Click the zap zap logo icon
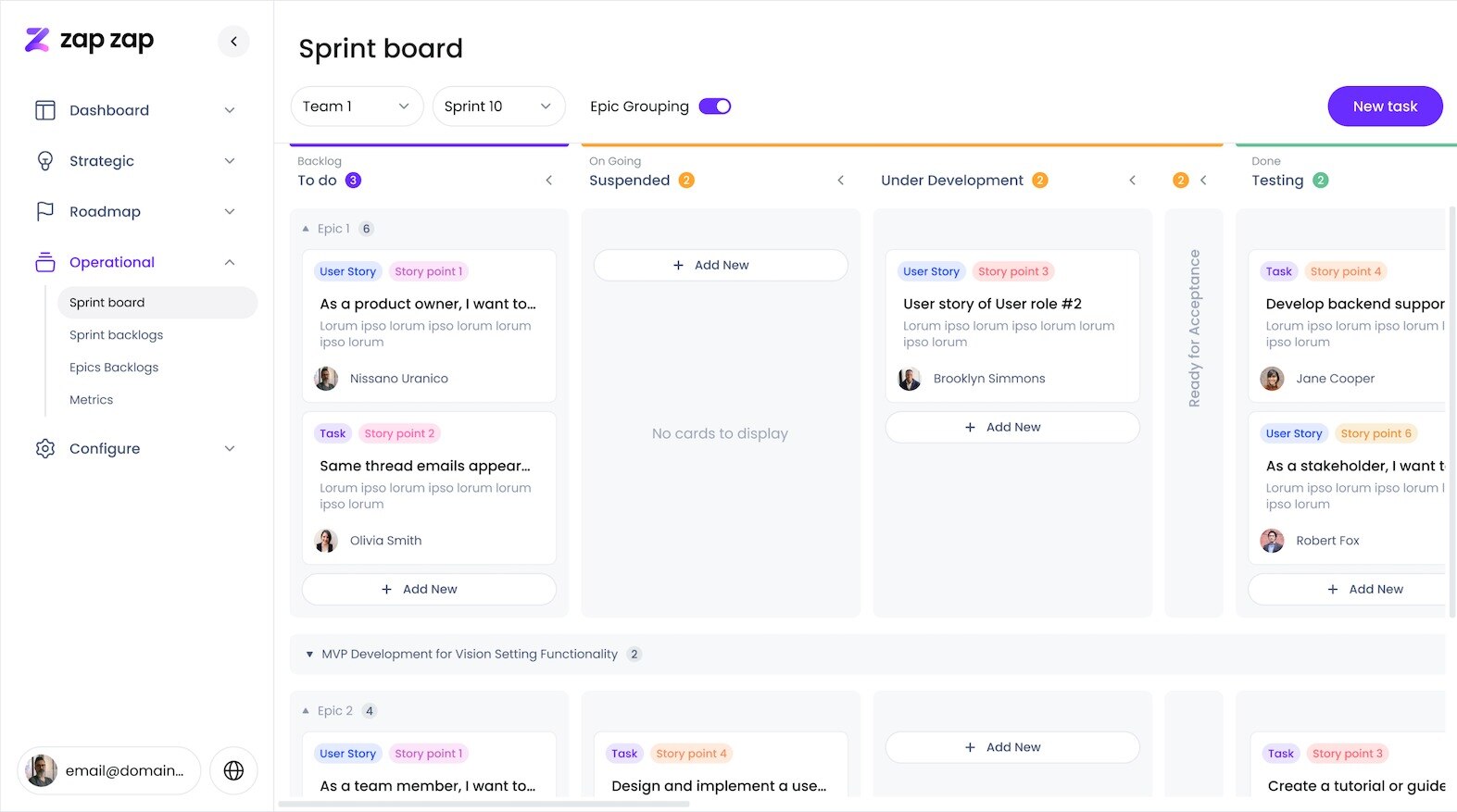This screenshot has width=1457, height=812. [x=37, y=40]
